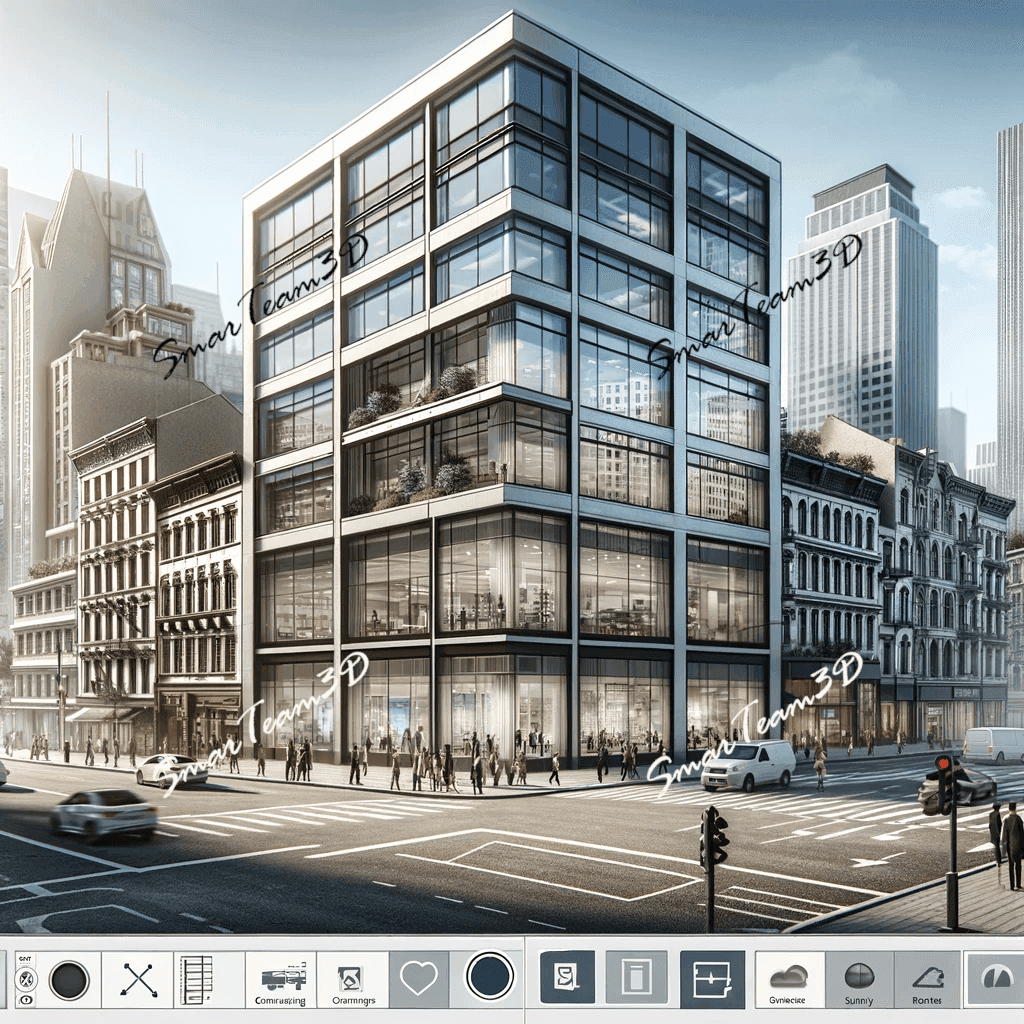Image resolution: width=1024 pixels, height=1024 pixels.
Task: Click the GNT label in the toolbar
Action: click(x=24, y=958)
